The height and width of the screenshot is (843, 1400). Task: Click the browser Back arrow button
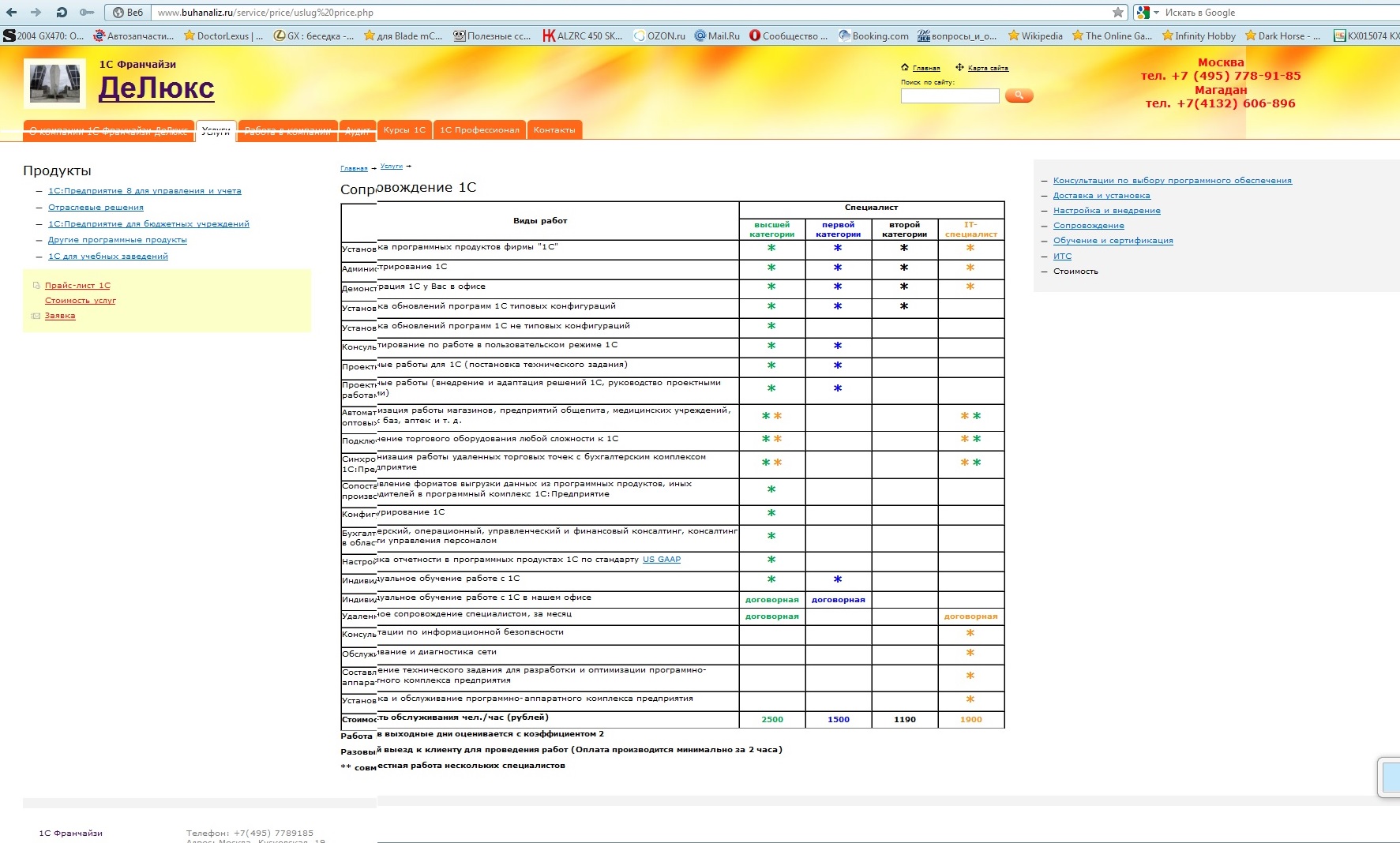(x=12, y=13)
